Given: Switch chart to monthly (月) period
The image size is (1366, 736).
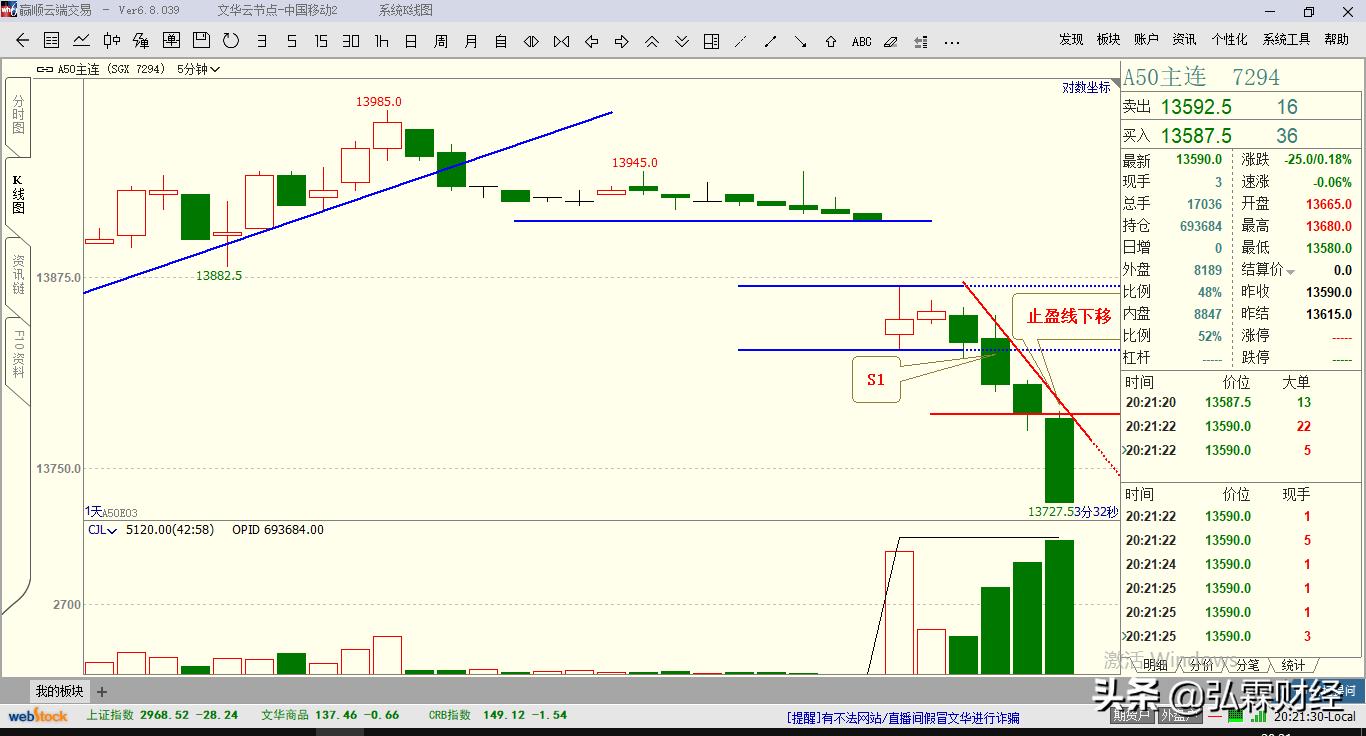Looking at the screenshot, I should click(471, 41).
